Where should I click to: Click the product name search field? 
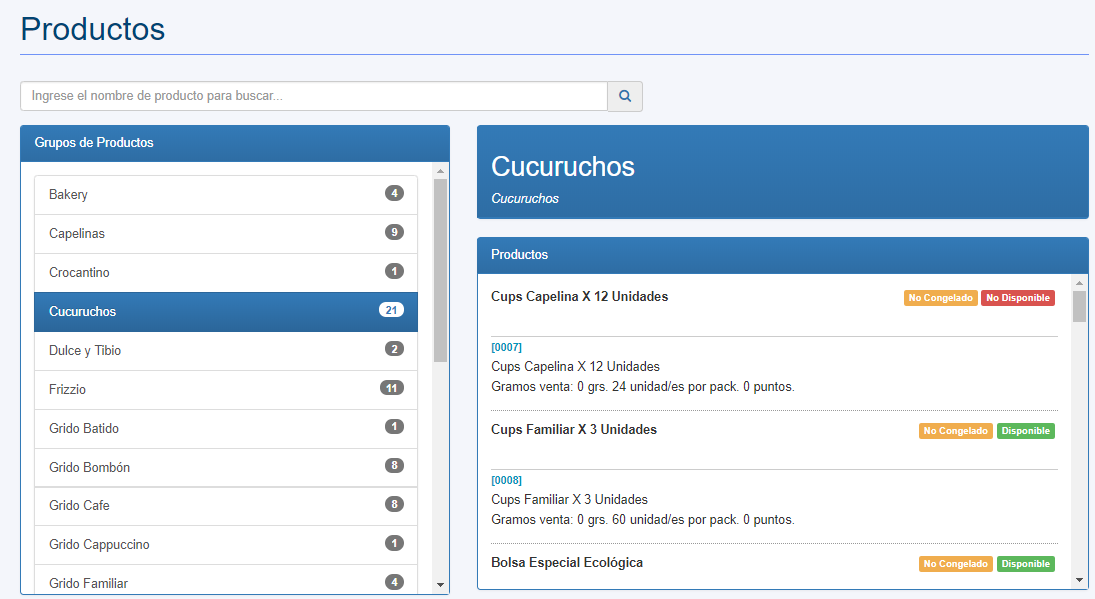[314, 96]
